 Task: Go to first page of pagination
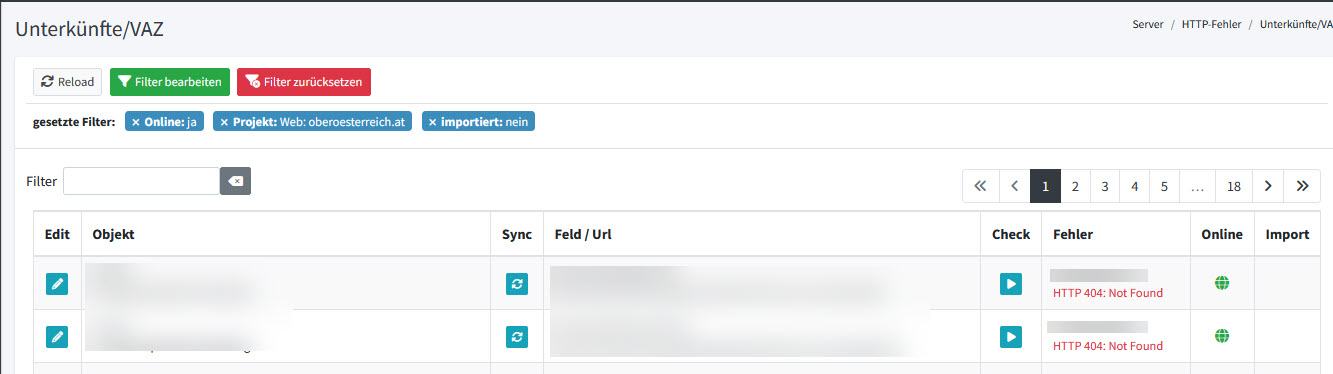[980, 186]
